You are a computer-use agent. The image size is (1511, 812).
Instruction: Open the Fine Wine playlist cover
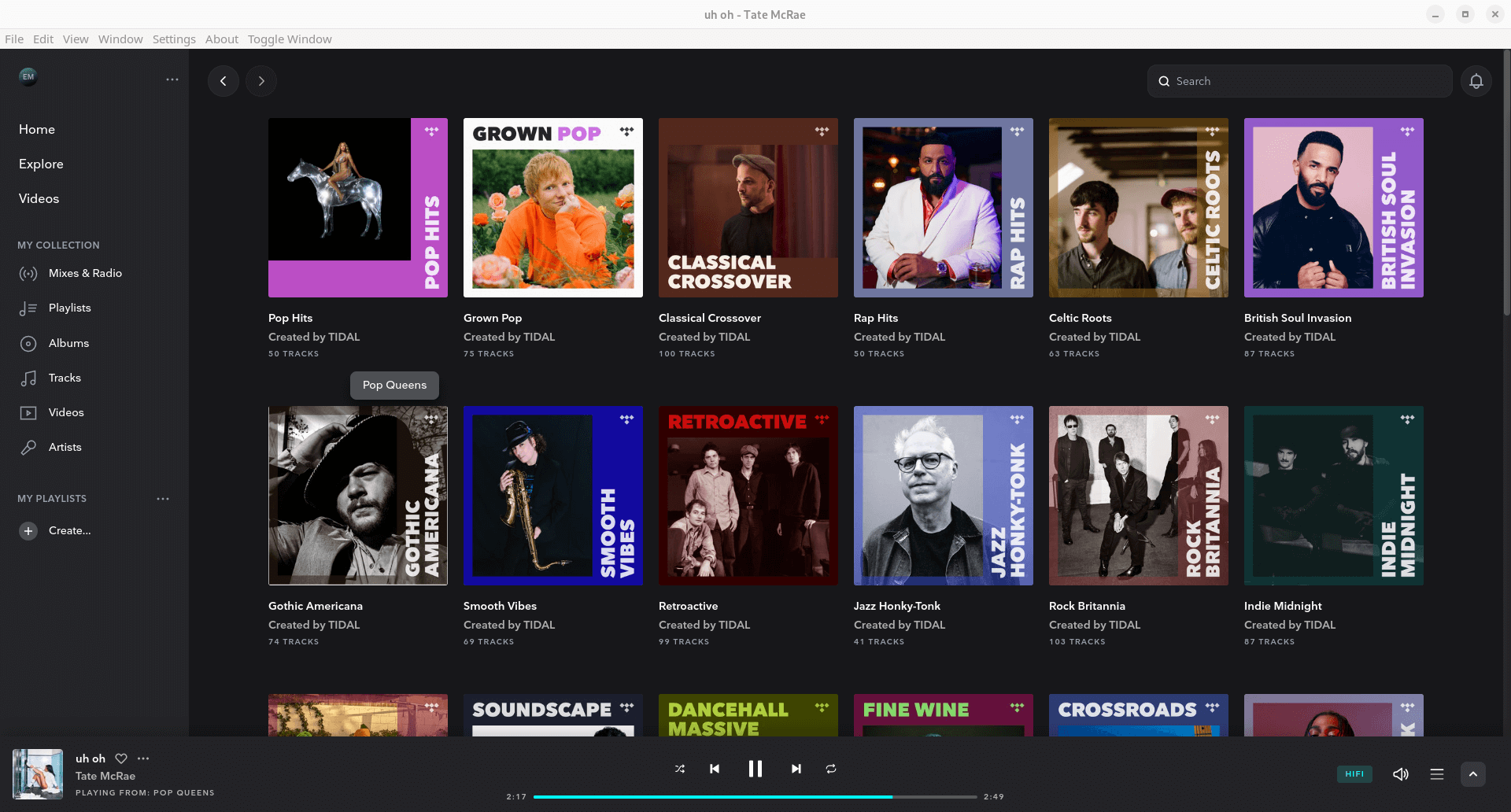pos(944,715)
